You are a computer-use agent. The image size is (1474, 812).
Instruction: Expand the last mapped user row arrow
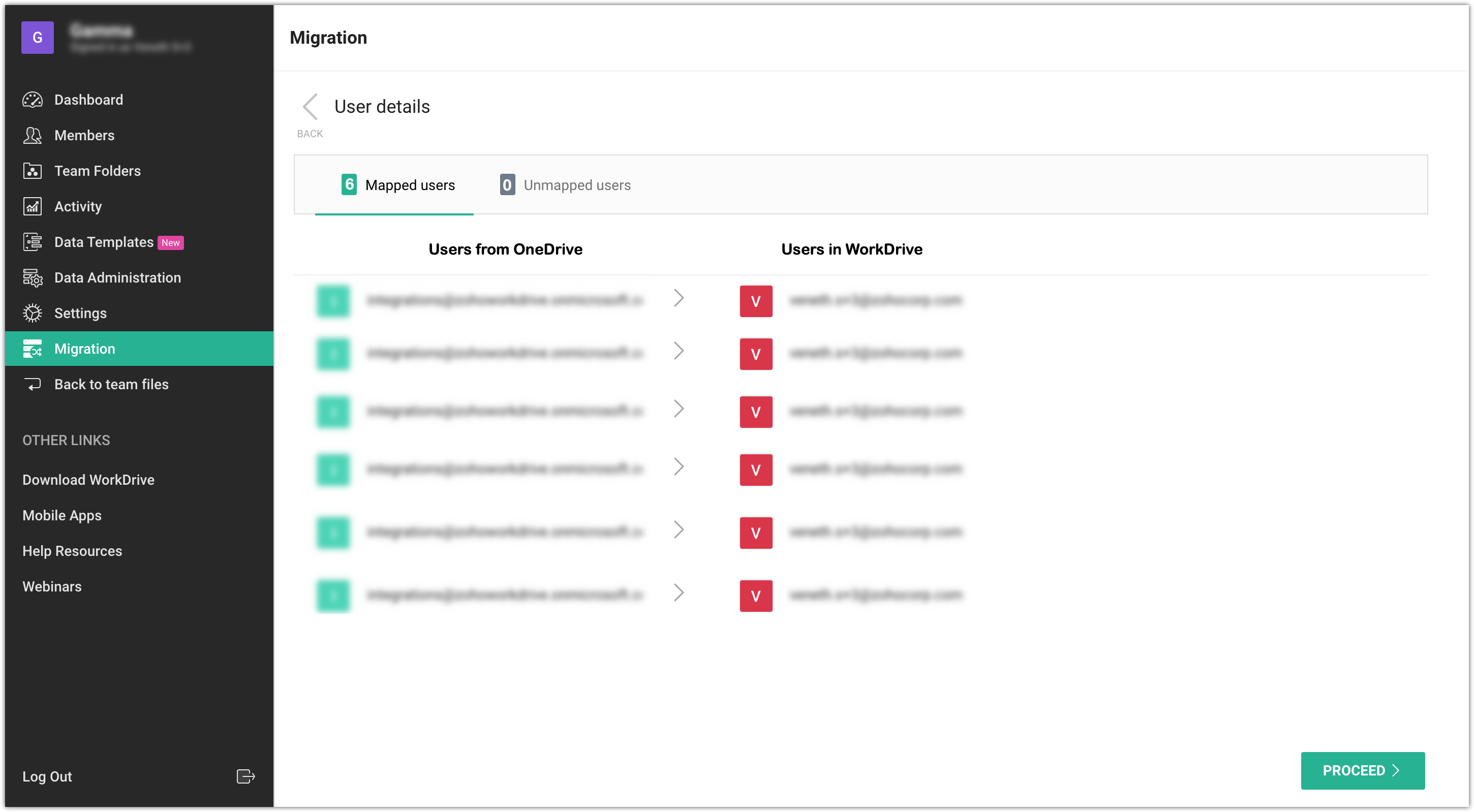pos(679,593)
